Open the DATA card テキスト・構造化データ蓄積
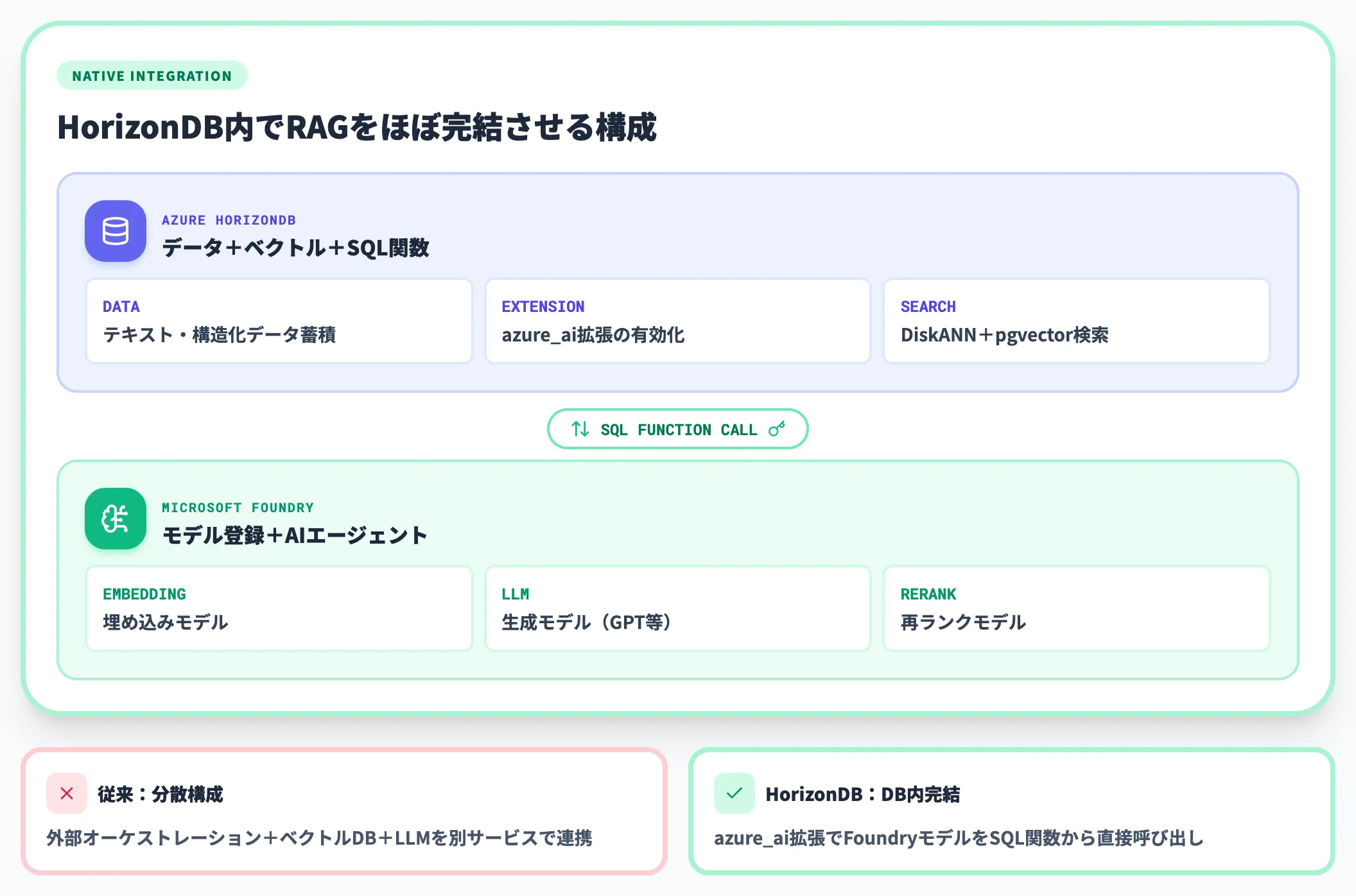 [x=279, y=321]
